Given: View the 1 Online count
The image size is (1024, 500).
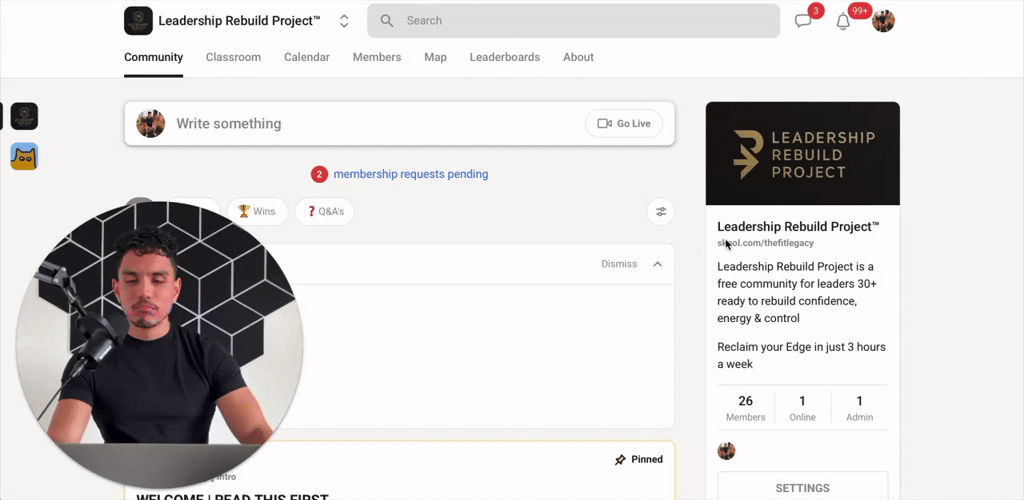Looking at the screenshot, I should point(803,409).
